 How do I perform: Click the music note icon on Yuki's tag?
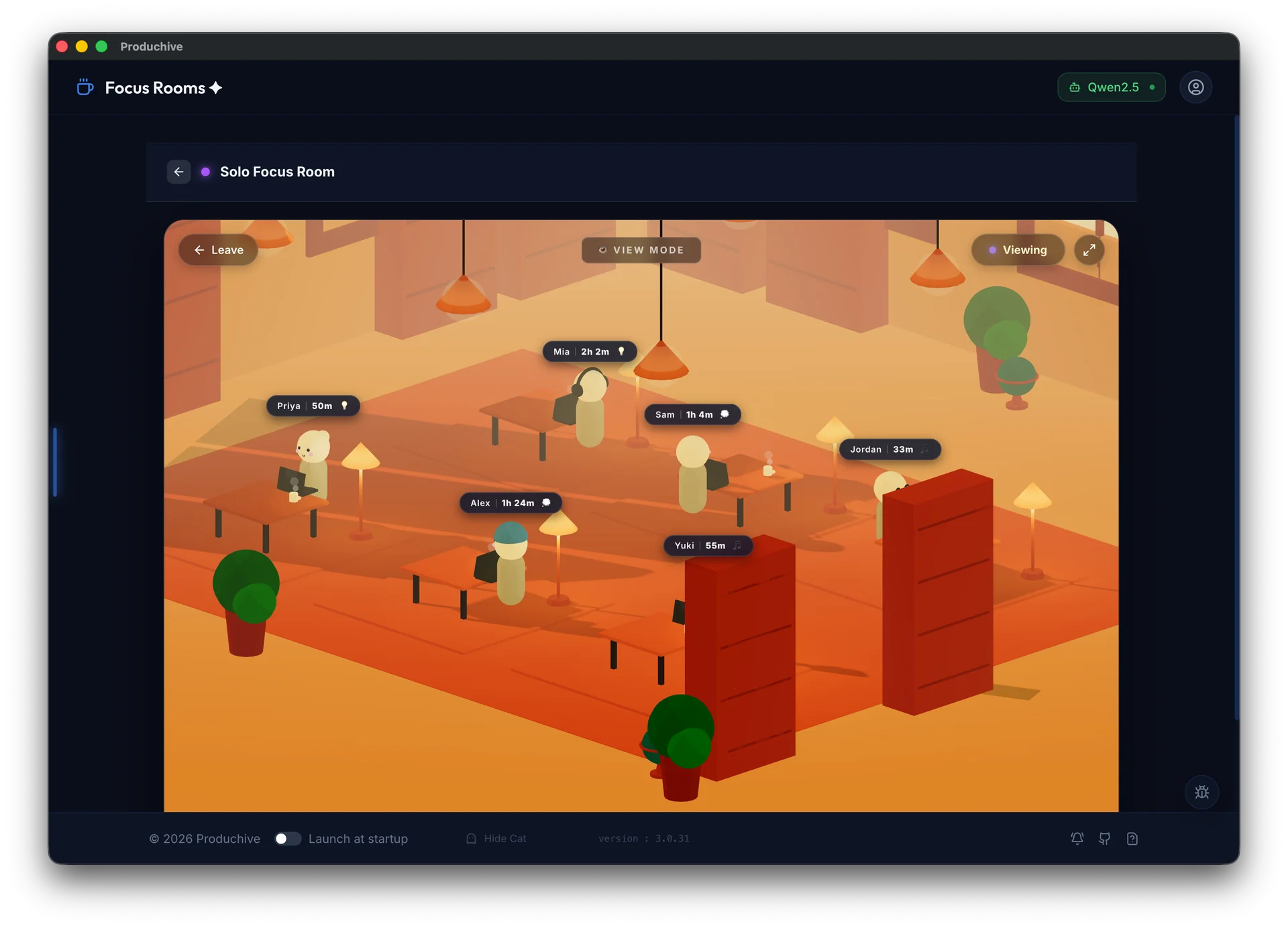[737, 546]
